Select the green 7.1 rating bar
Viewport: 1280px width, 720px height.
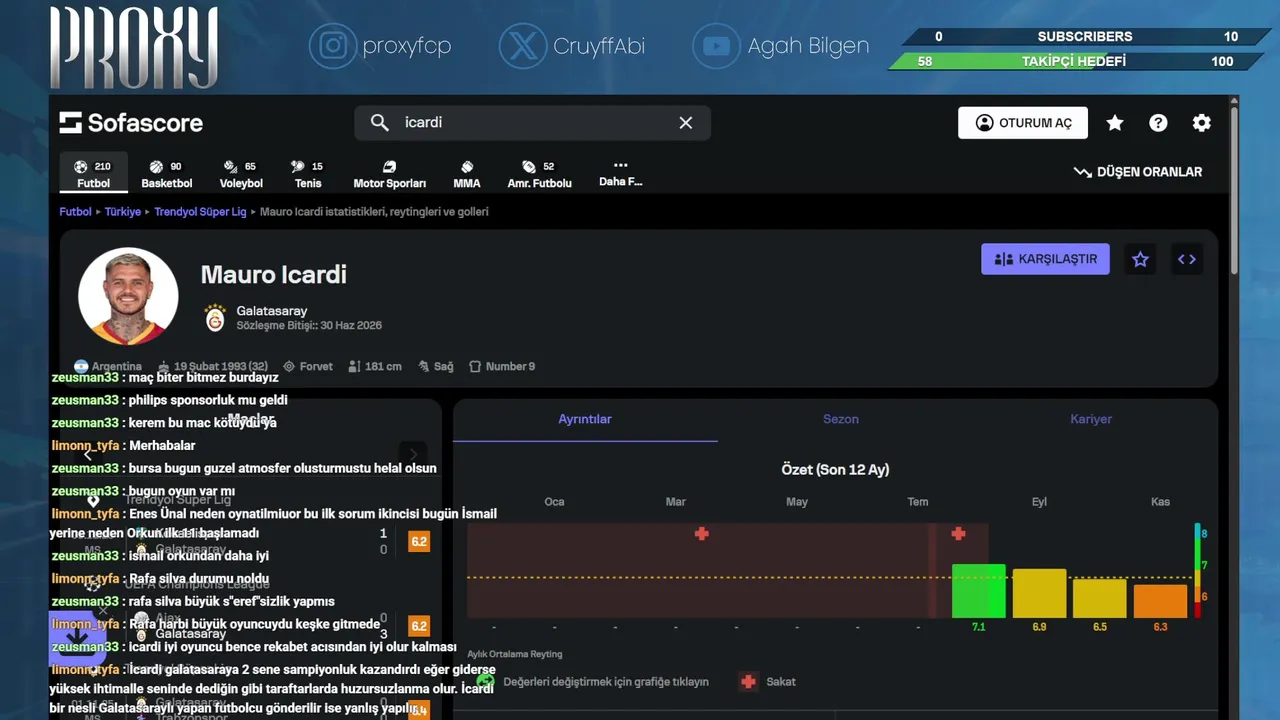tap(979, 591)
